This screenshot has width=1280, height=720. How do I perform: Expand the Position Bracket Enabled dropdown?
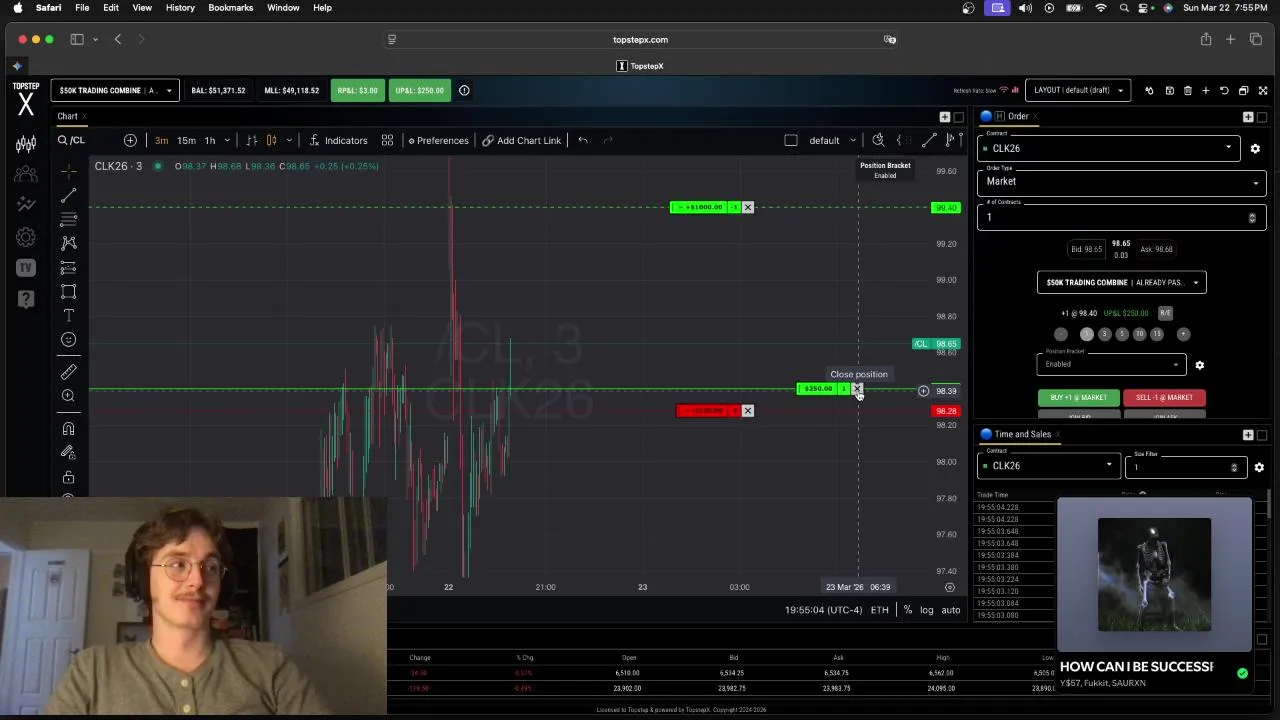point(1111,364)
